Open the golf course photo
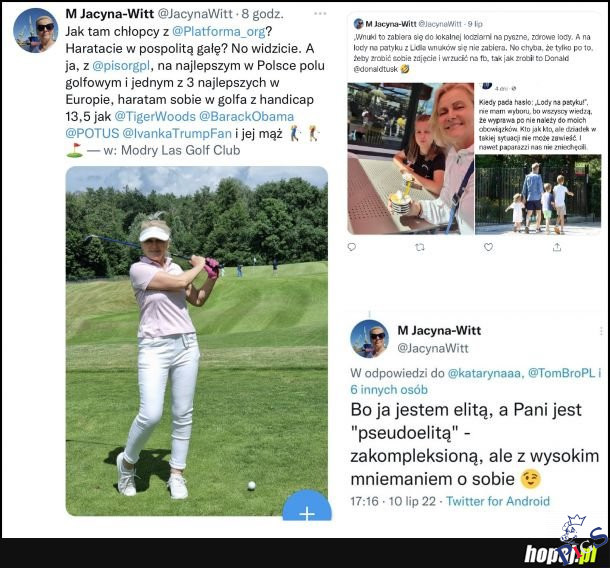Image resolution: width=610 pixels, height=568 pixels. 196,341
